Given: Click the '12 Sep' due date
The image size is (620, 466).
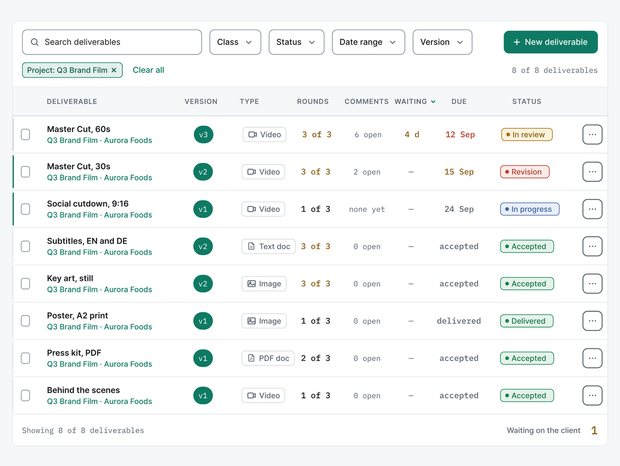Looking at the screenshot, I should [460, 134].
